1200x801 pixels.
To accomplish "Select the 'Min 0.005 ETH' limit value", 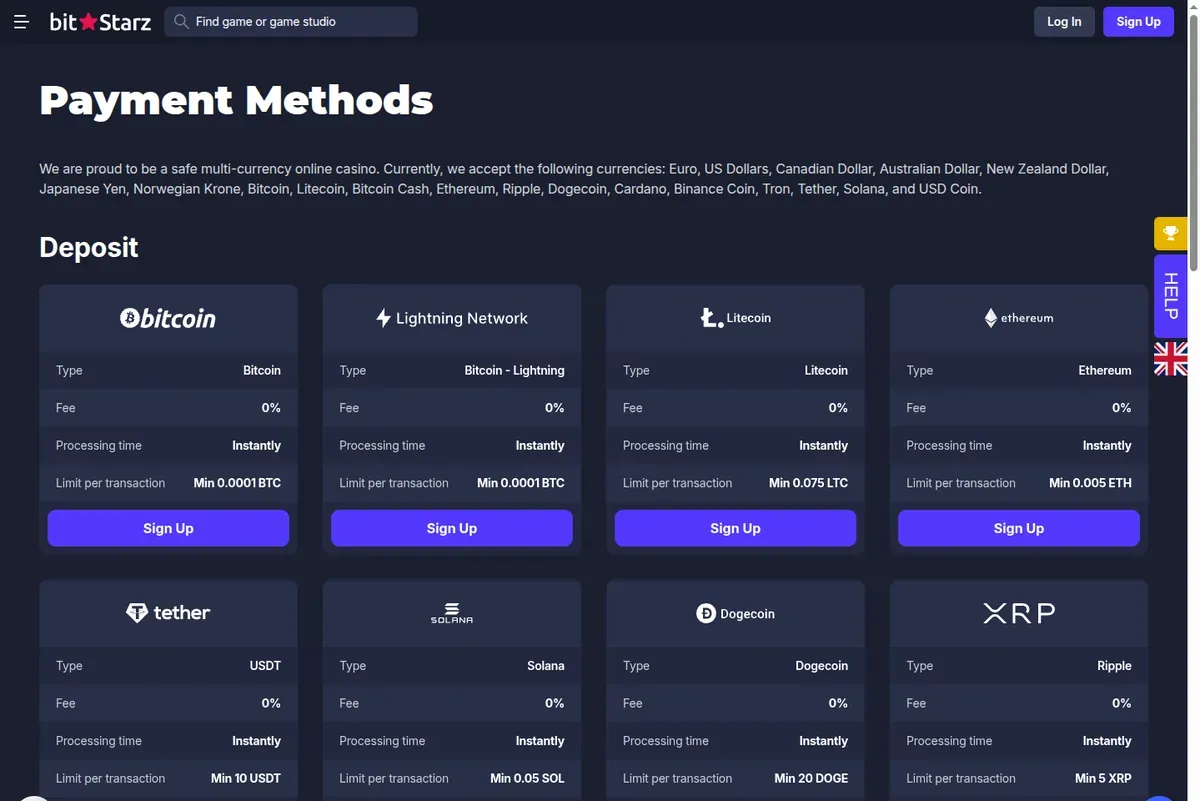I will click(x=1090, y=483).
